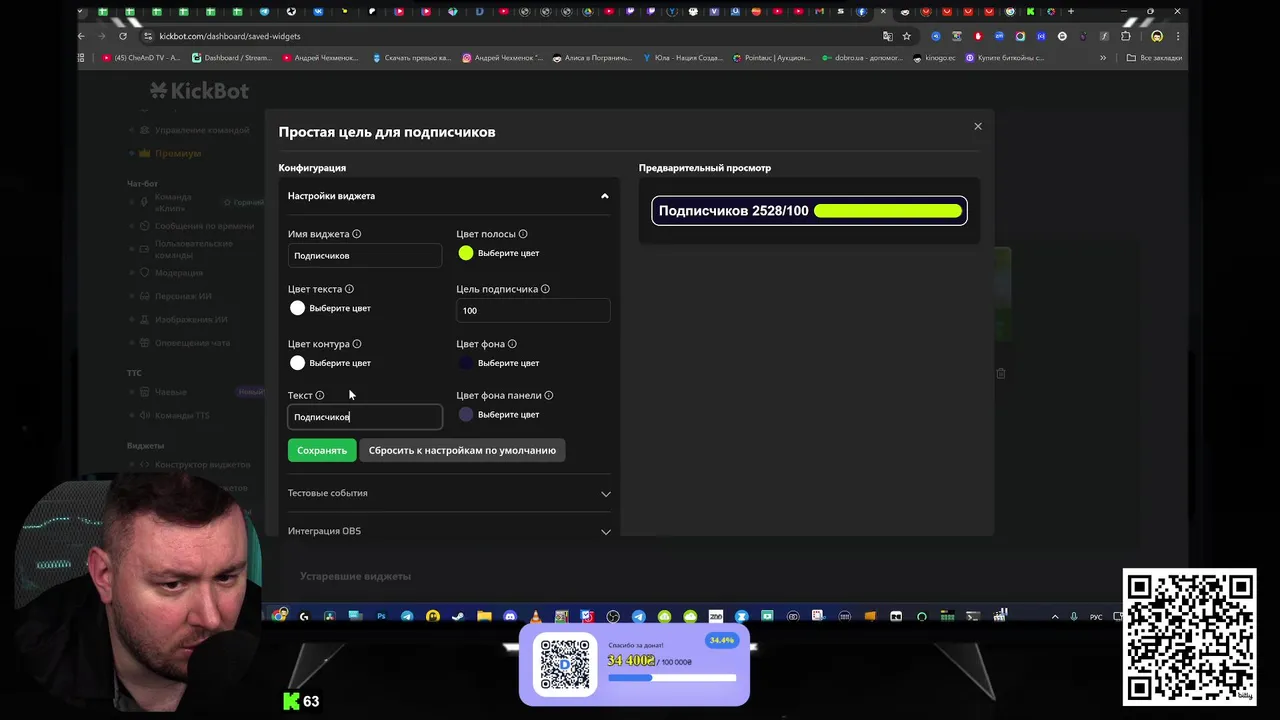Focus the Цель подписчика field showing 100
1280x720 pixels.
533,310
